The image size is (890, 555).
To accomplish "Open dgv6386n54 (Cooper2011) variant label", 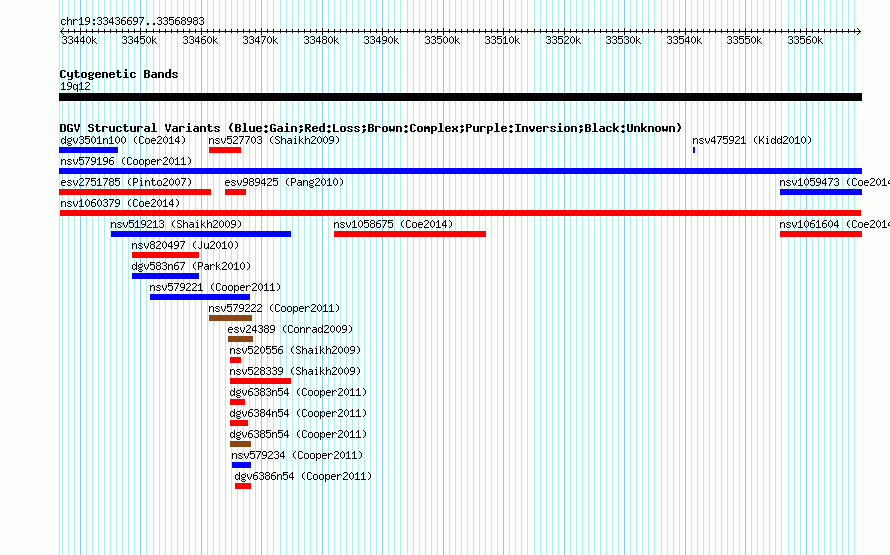I will tap(303, 476).
